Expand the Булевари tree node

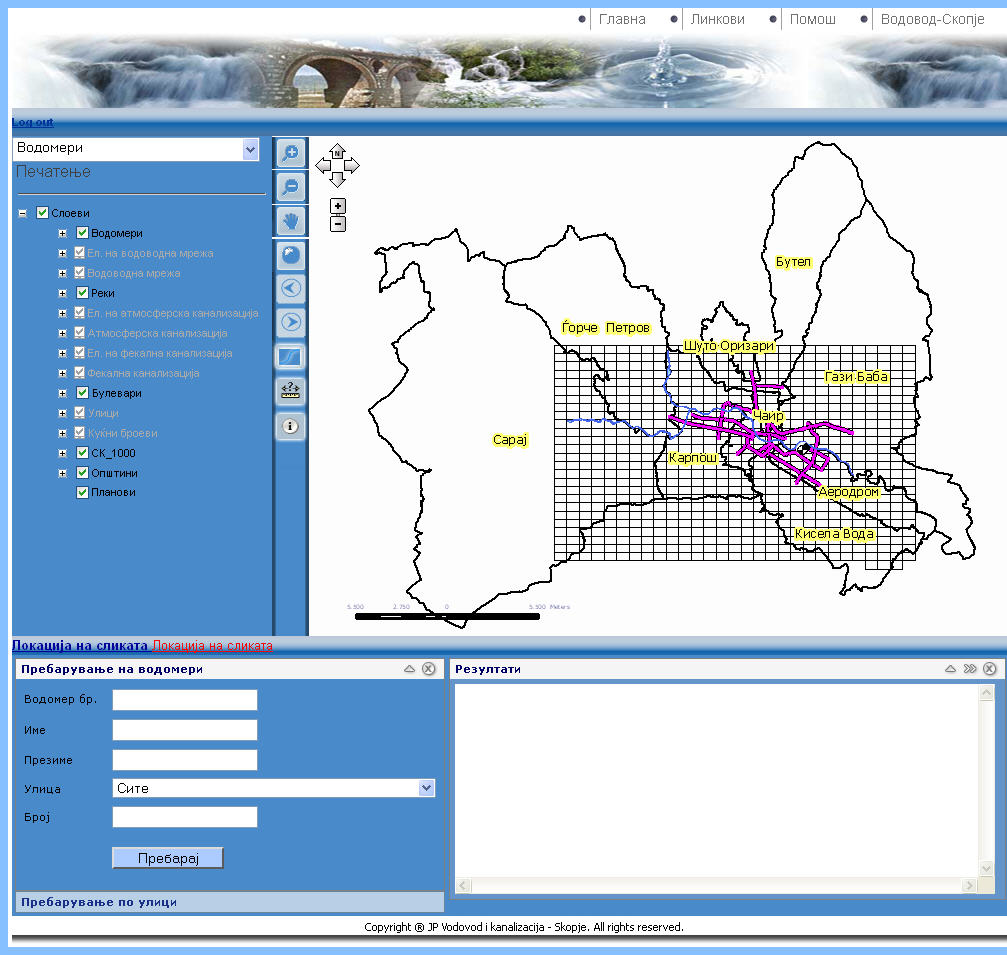[x=62, y=392]
